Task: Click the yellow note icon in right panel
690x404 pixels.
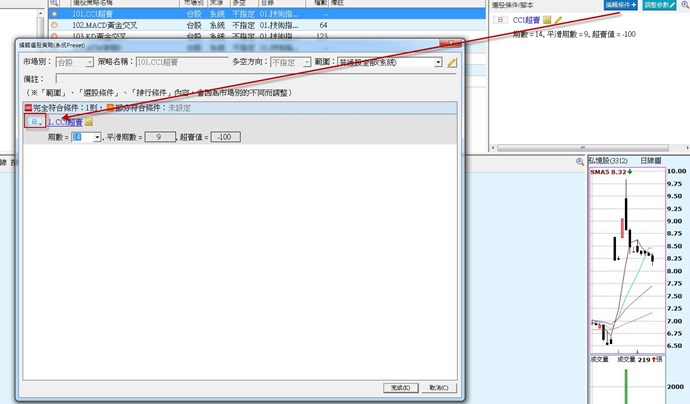Action: [x=547, y=20]
